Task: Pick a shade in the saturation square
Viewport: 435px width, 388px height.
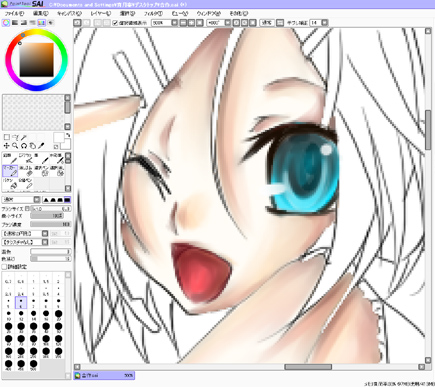Action: pyautogui.click(x=37, y=60)
